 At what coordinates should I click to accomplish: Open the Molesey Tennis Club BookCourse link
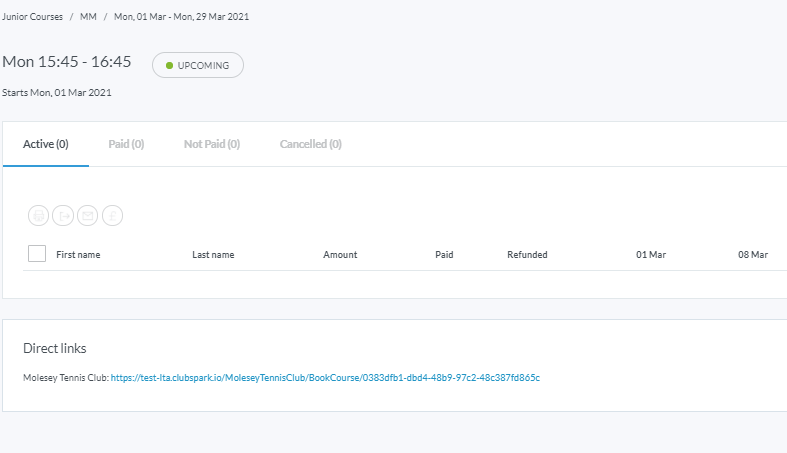(x=325, y=378)
